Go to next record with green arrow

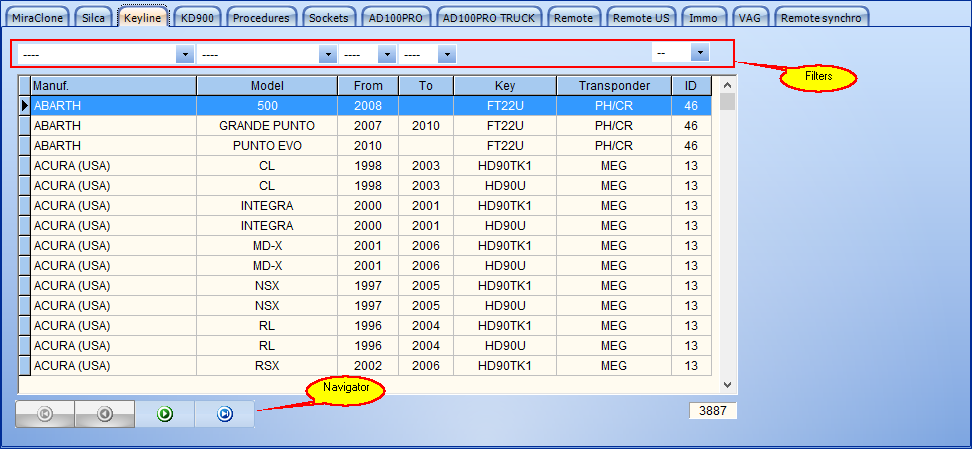tap(165, 414)
